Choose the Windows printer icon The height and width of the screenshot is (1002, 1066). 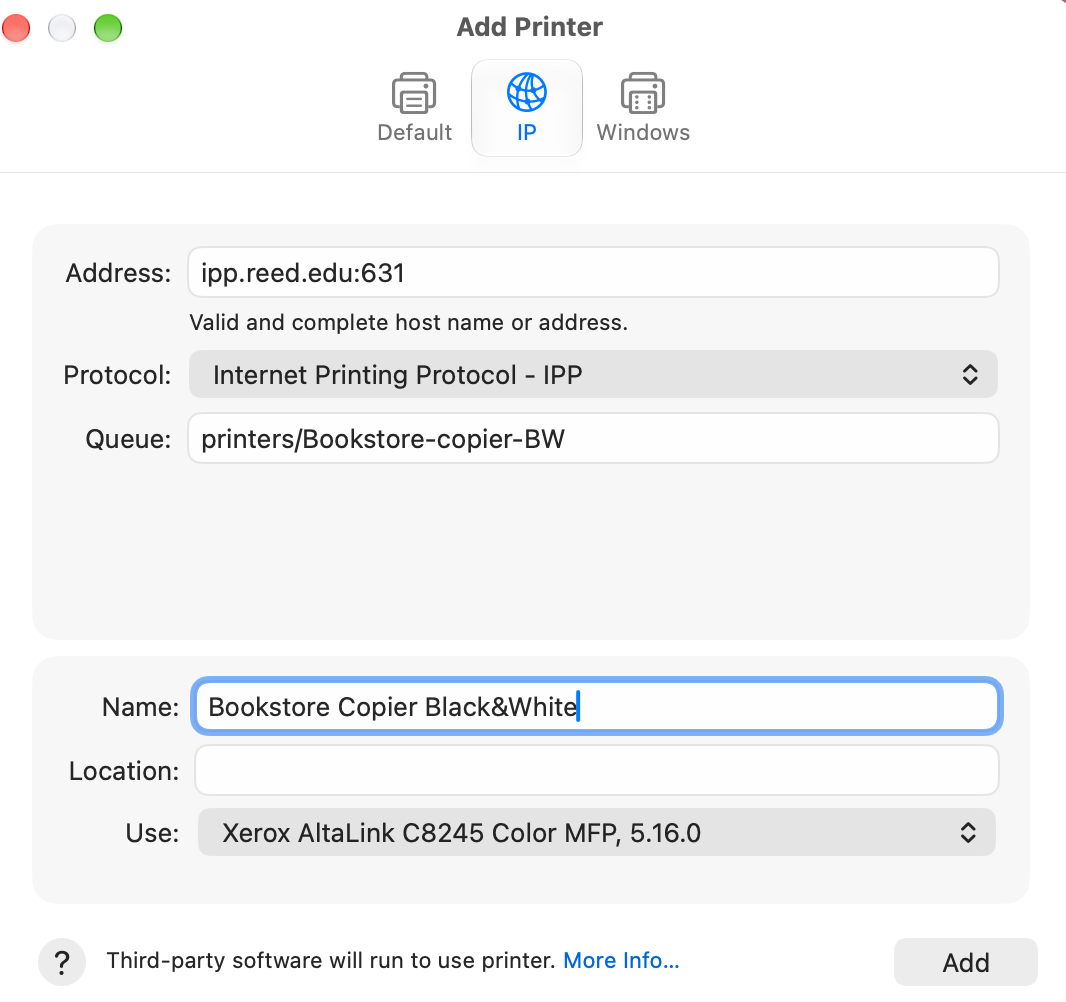tap(642, 93)
